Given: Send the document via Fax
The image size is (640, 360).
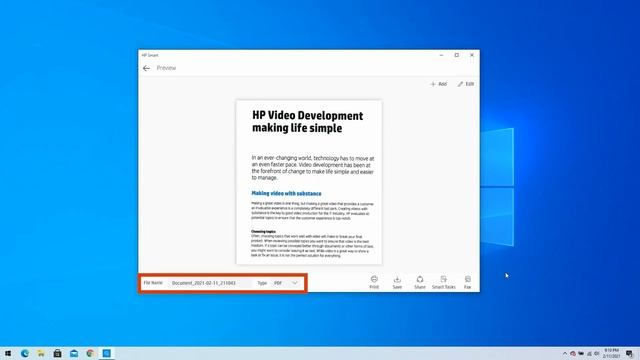Looking at the screenshot, I should click(467, 282).
